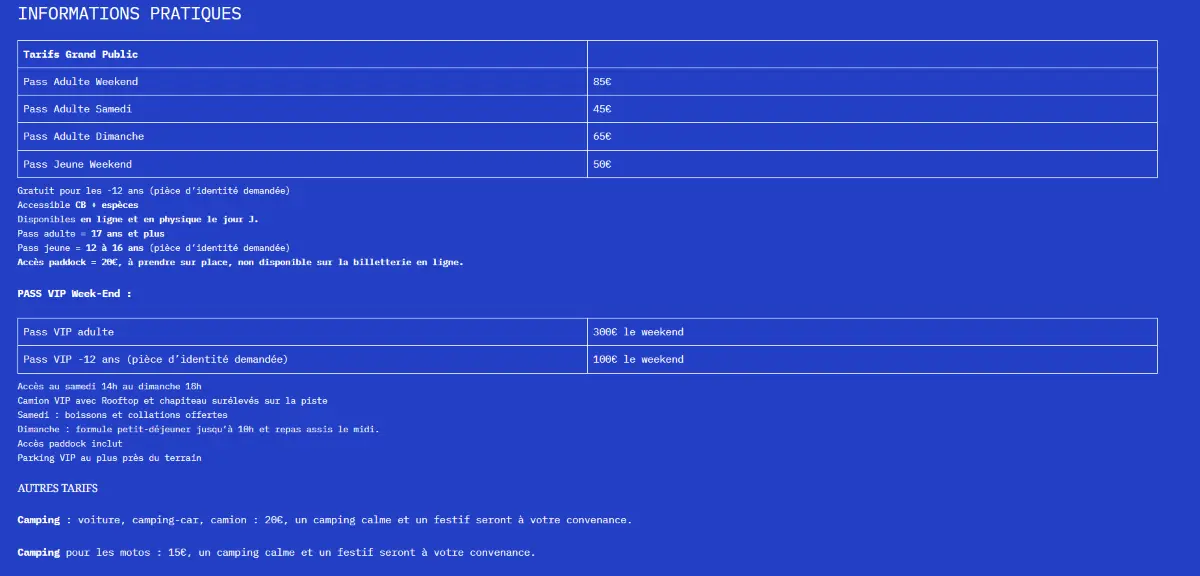Click the 65€ price cell
Screen dimensions: 1200x576
(x=602, y=136)
